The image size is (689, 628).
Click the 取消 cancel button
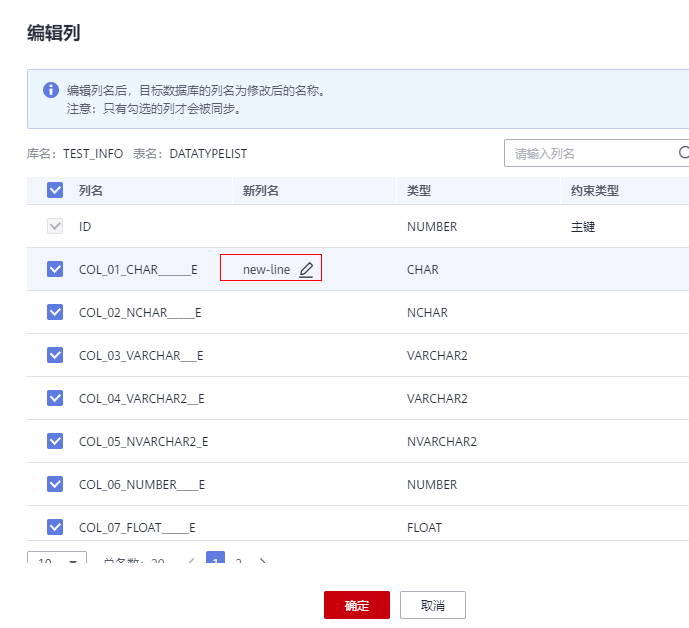pos(432,605)
